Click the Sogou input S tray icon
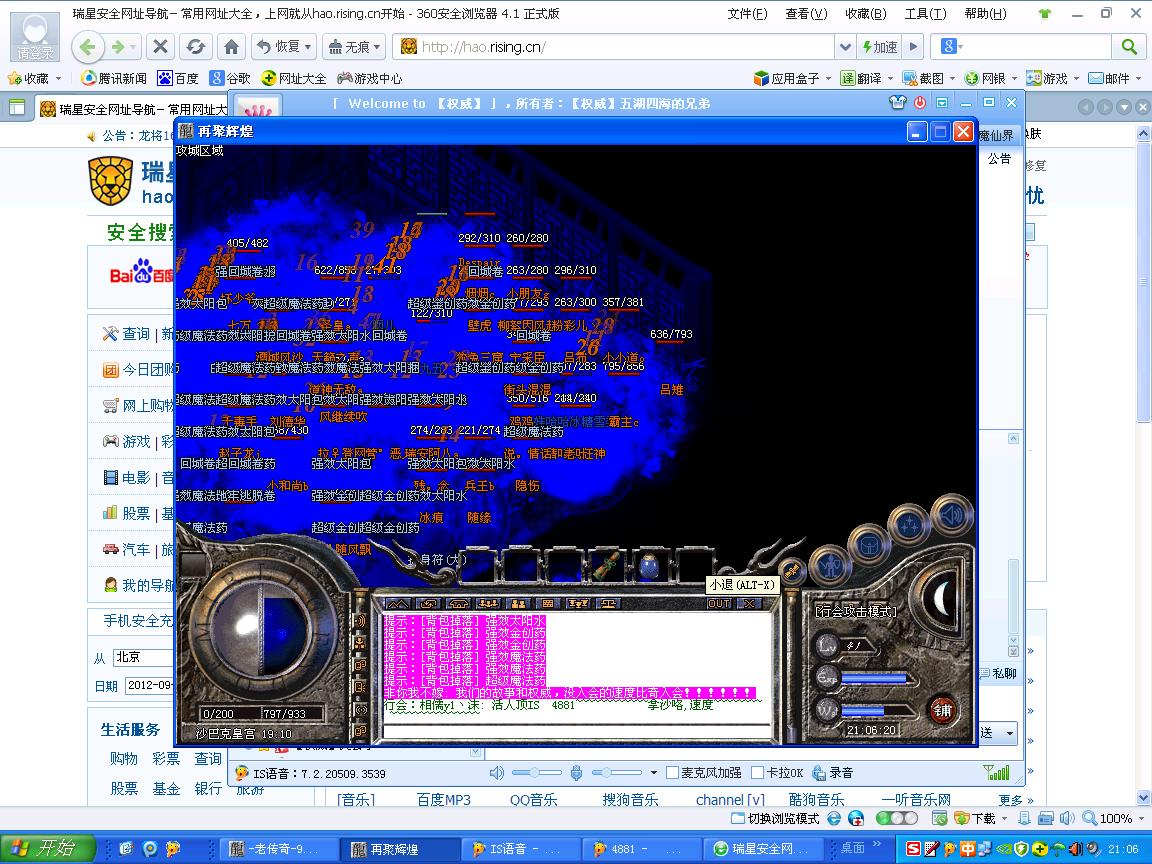This screenshot has height=864, width=1152. pos(913,849)
